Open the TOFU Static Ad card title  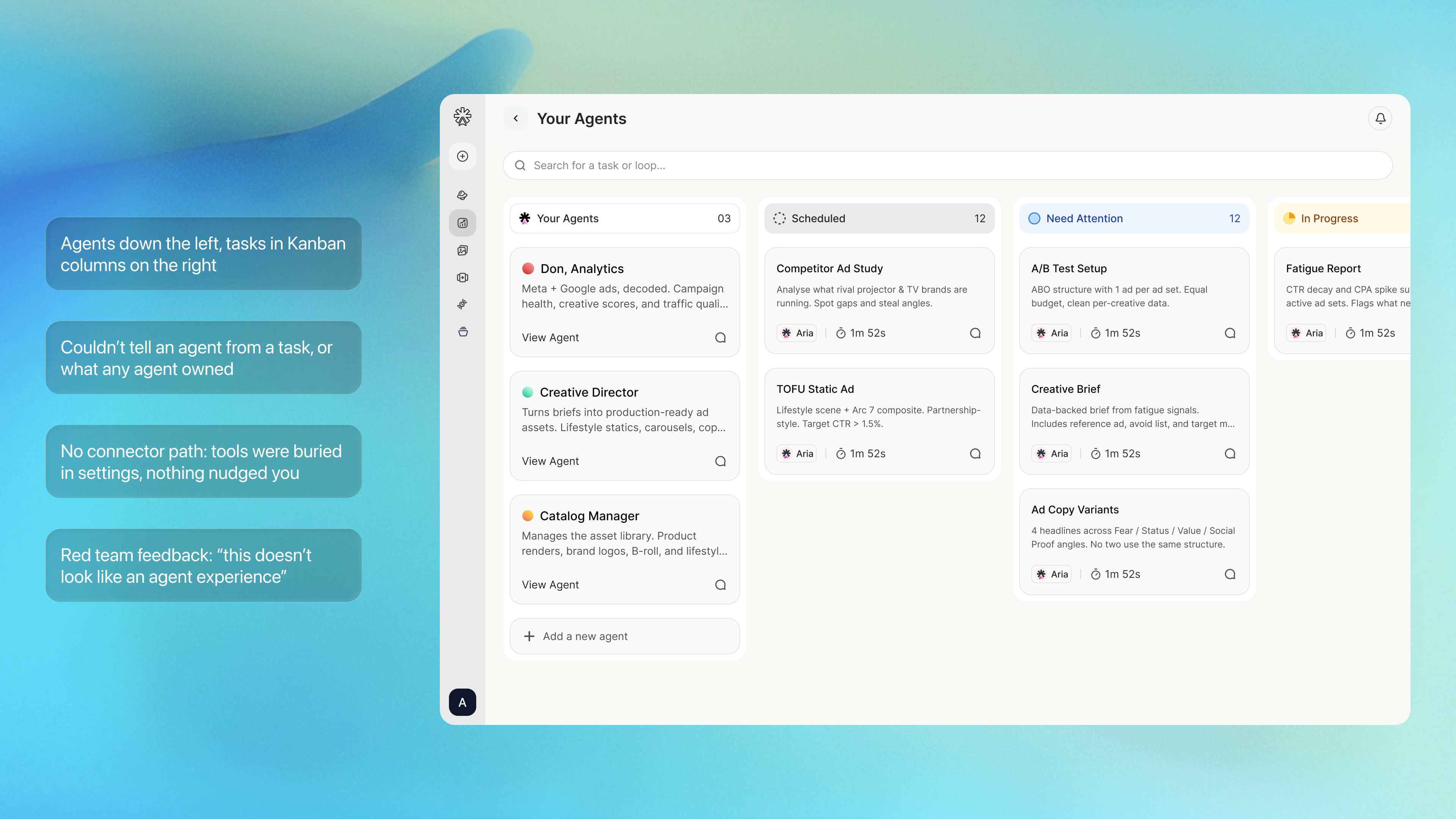click(x=815, y=389)
